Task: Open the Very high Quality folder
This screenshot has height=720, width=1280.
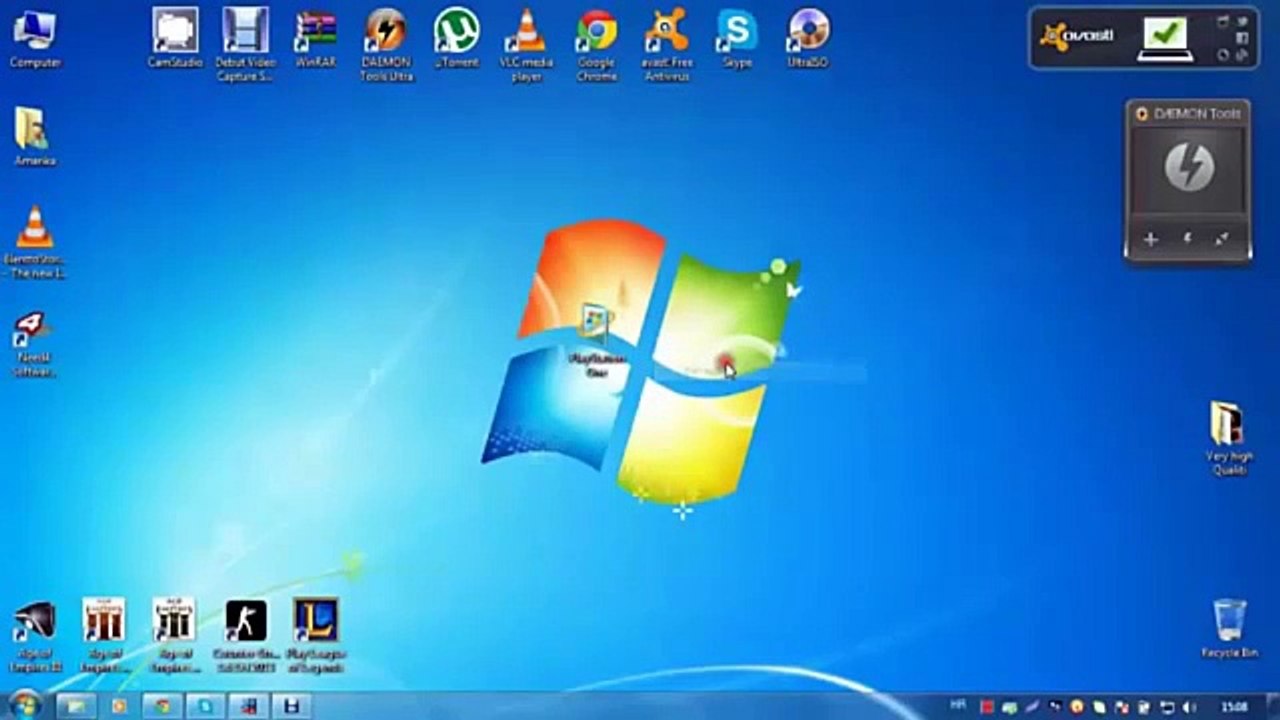Action: point(1227,438)
